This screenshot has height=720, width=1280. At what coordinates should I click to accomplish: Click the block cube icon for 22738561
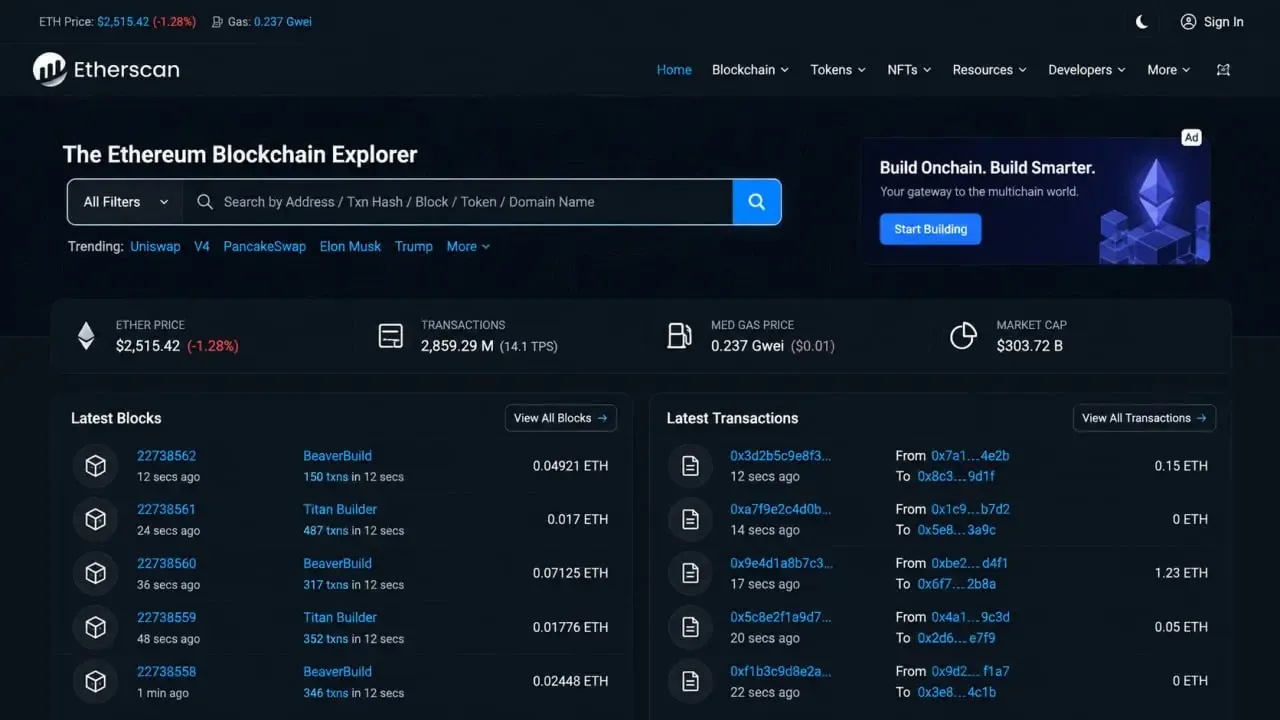pos(96,520)
